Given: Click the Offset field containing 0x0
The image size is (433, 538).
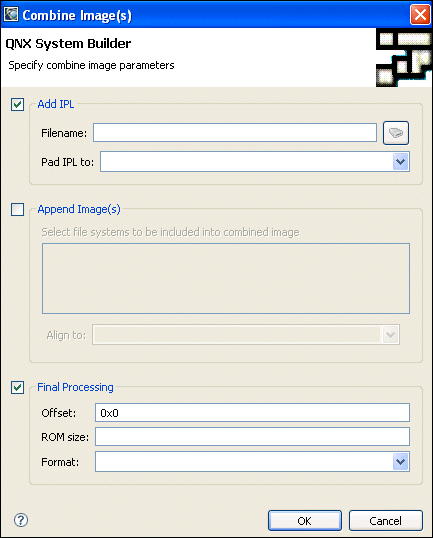Looking at the screenshot, I should click(x=252, y=412).
